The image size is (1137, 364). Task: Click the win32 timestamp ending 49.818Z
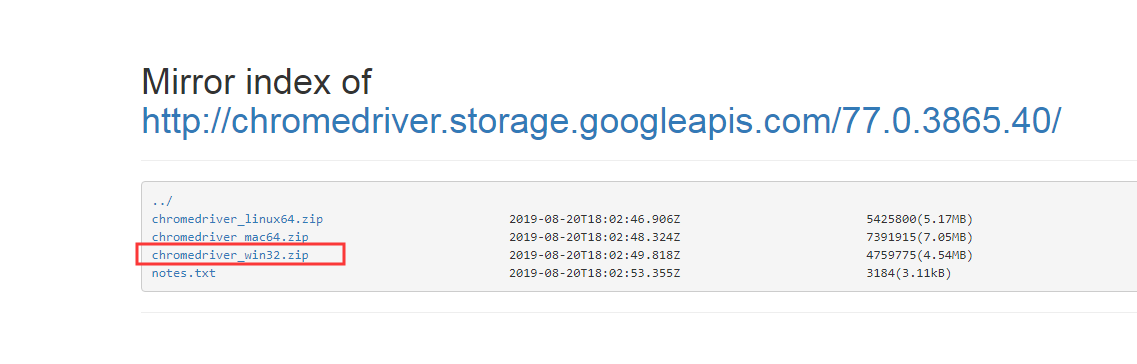click(x=595, y=255)
